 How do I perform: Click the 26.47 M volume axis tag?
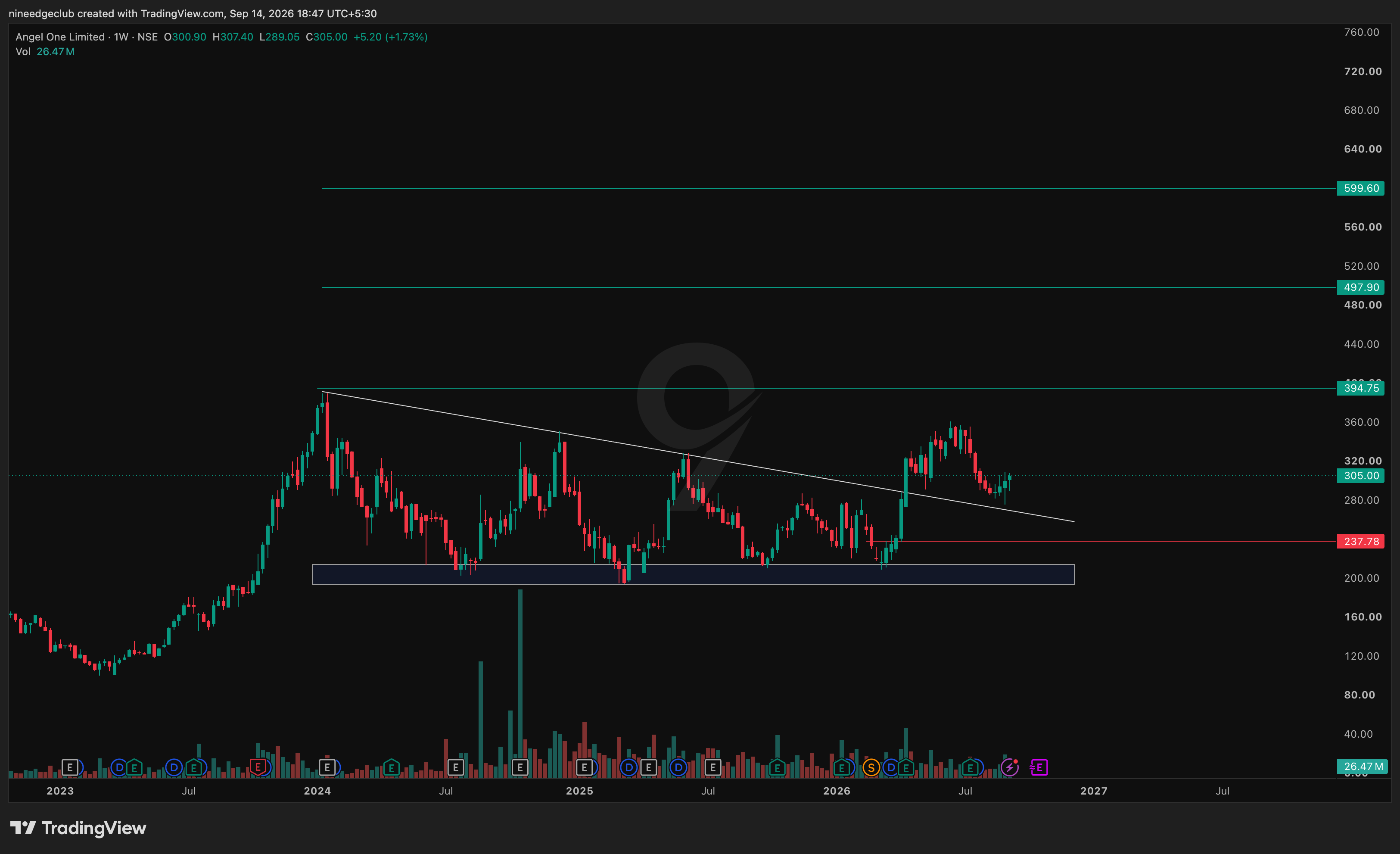coord(1363,767)
